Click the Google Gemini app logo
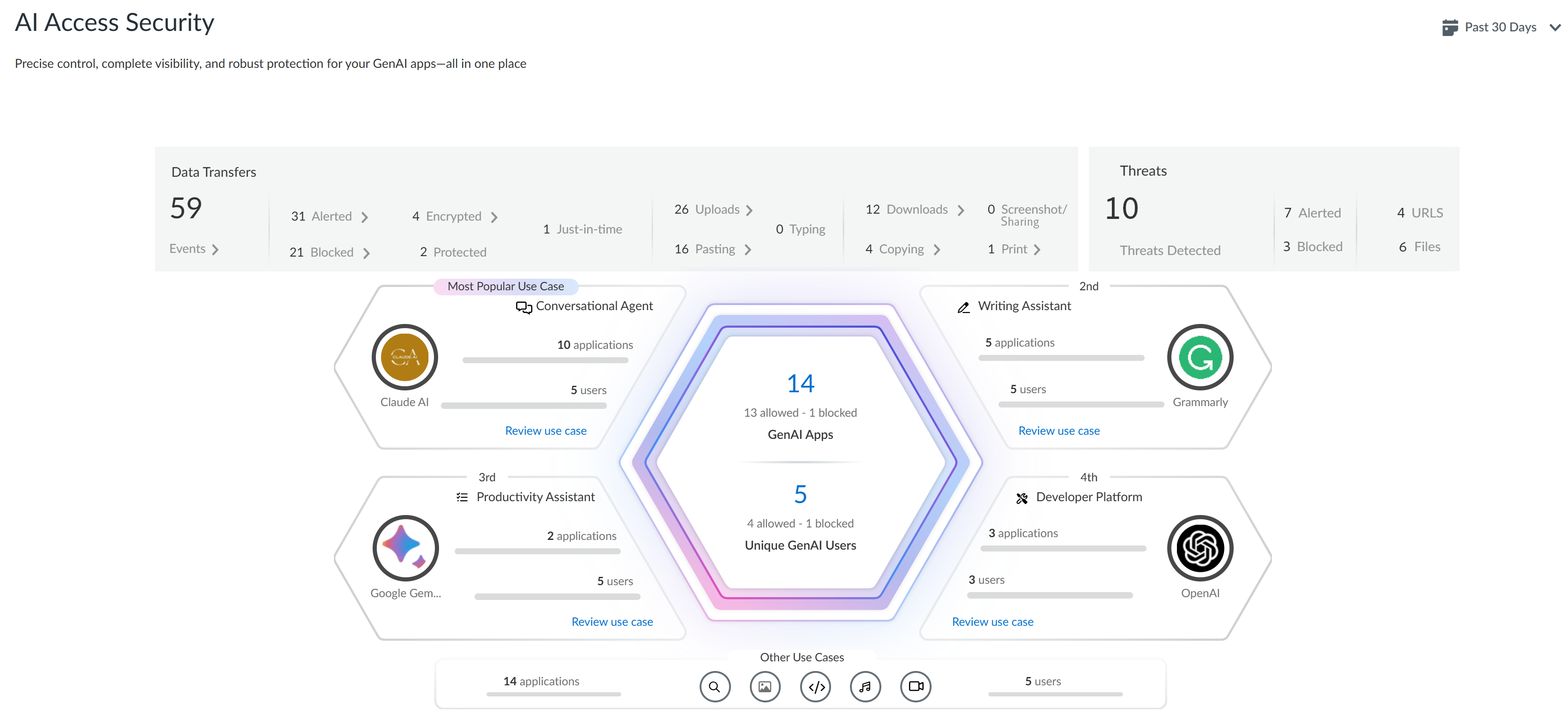This screenshot has width=1568, height=713. pos(405,549)
